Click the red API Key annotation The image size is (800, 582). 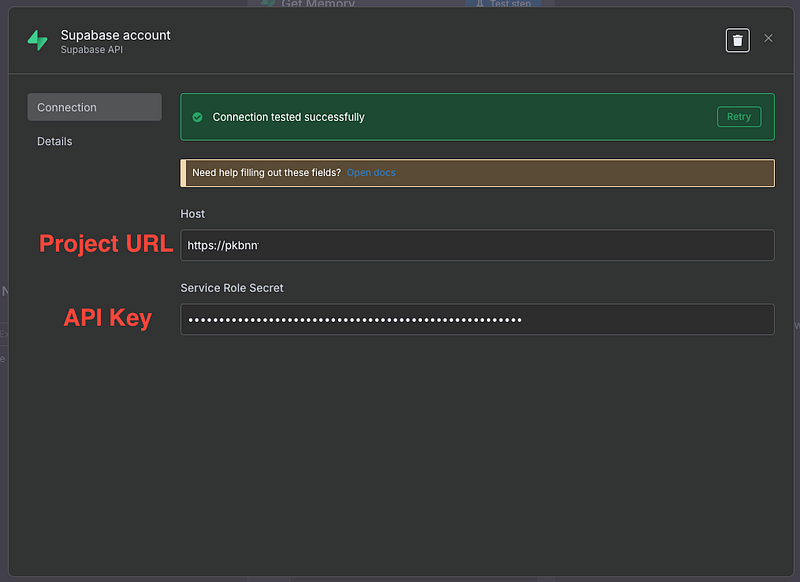point(108,318)
